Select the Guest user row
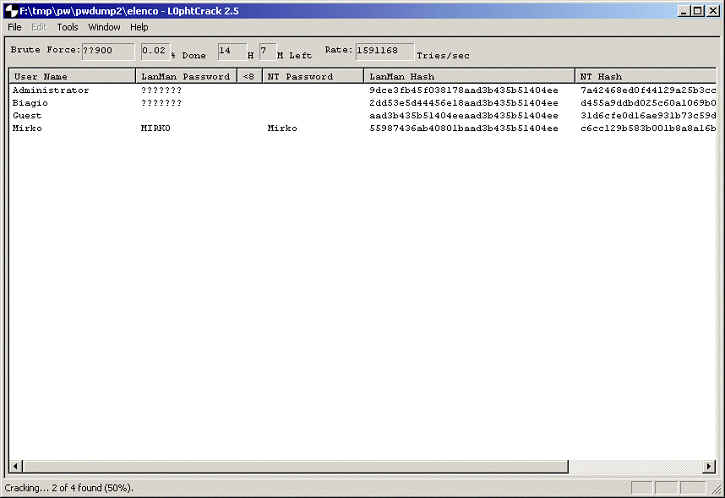This screenshot has width=725, height=498. click(x=362, y=116)
